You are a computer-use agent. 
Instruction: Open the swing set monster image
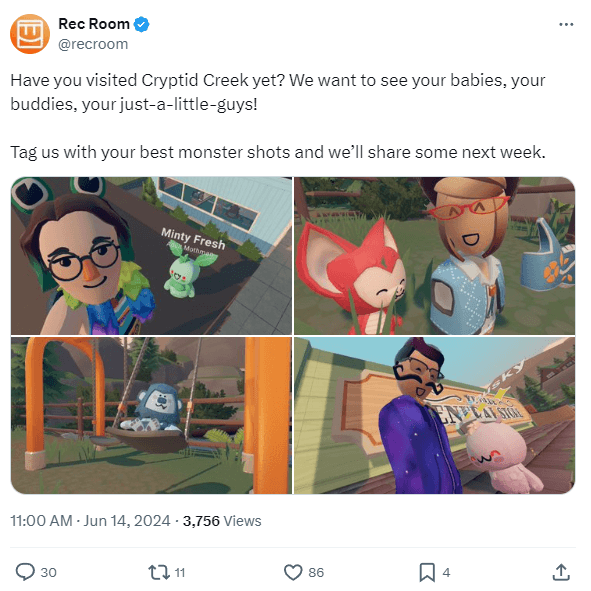coord(151,415)
